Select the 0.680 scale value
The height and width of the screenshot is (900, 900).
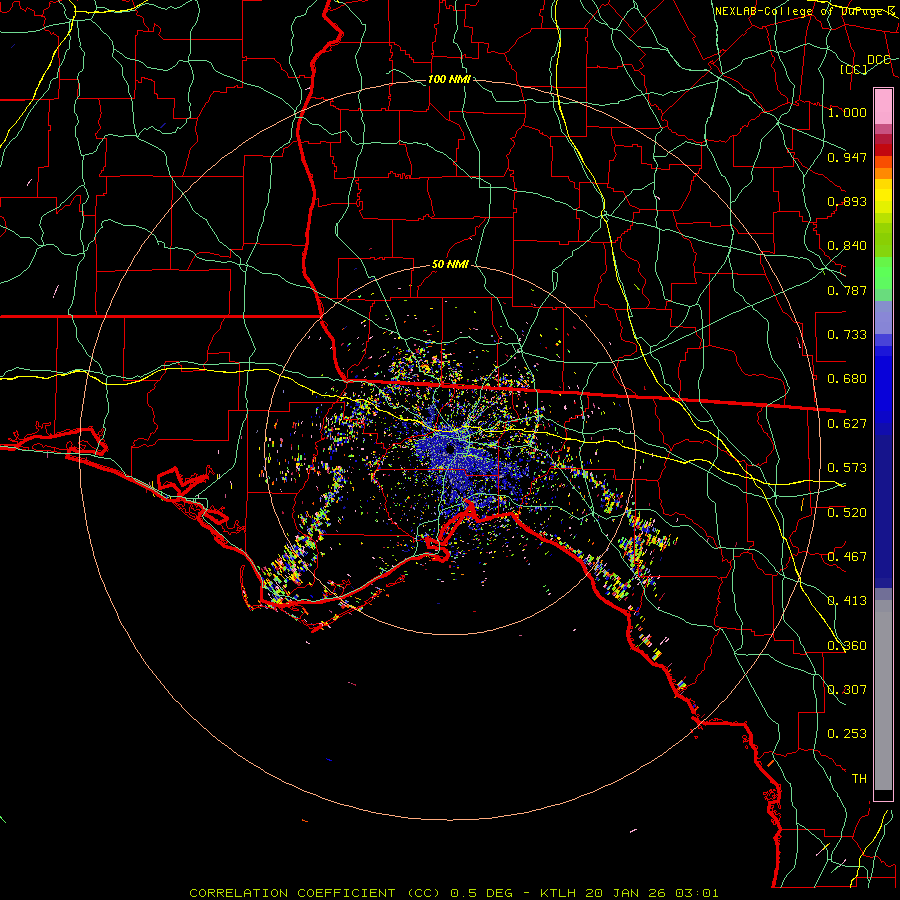coord(847,379)
